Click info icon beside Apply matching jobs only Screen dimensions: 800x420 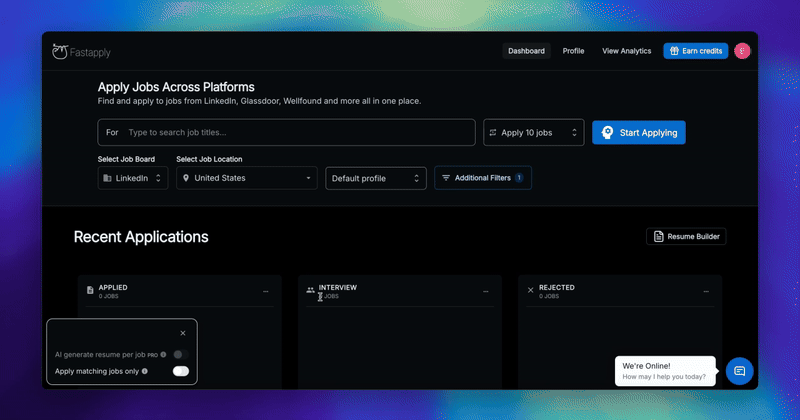tap(145, 371)
